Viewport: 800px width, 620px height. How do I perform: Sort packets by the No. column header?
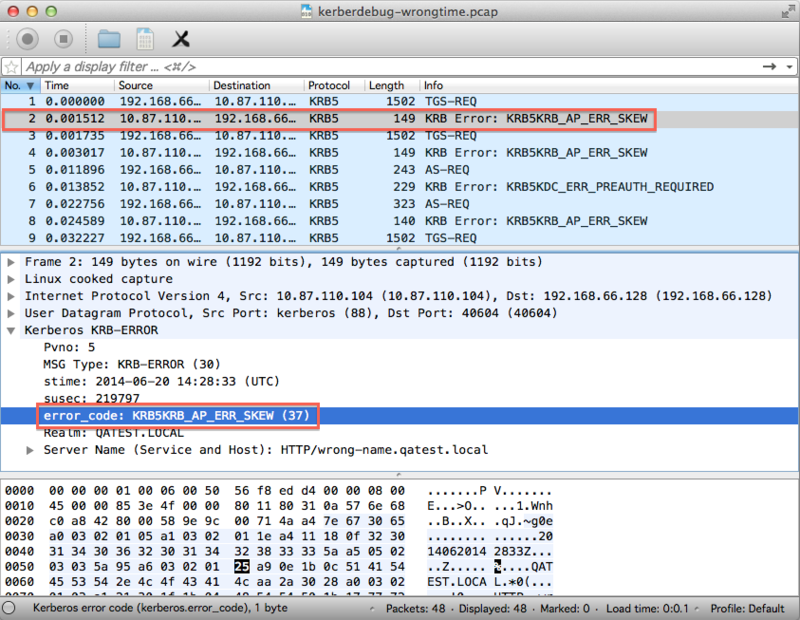(19, 85)
